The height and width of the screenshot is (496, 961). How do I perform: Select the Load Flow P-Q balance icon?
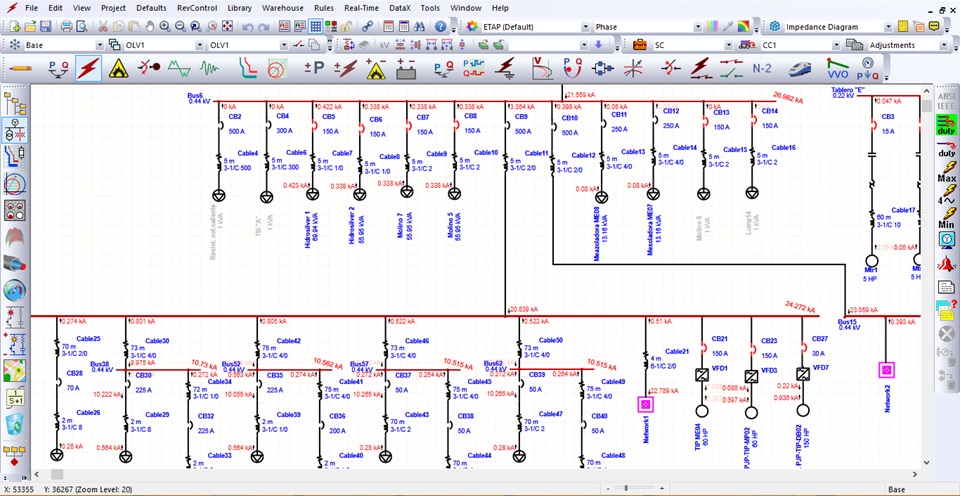(58, 68)
